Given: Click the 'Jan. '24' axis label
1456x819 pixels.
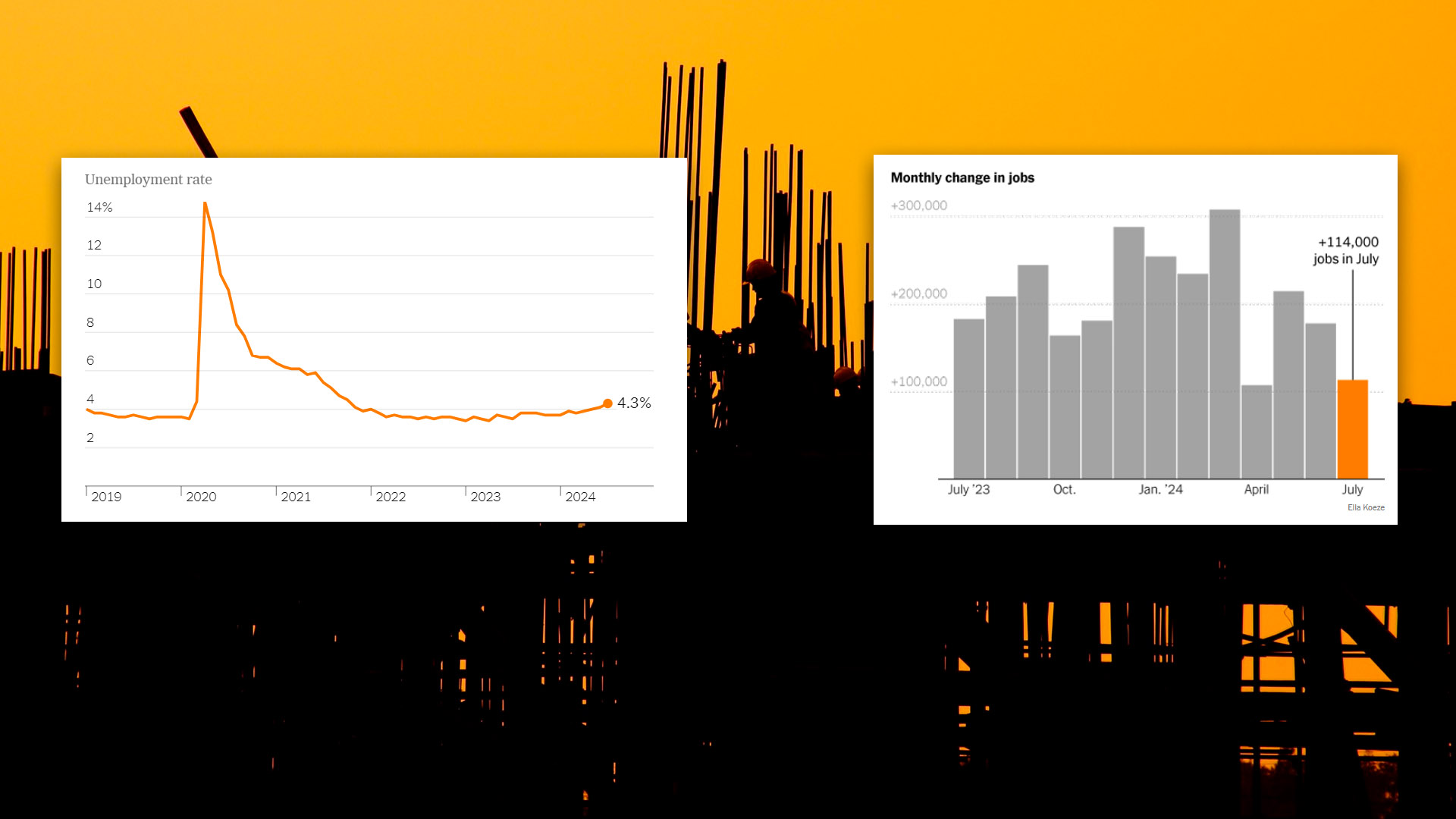Looking at the screenshot, I should click(1160, 490).
